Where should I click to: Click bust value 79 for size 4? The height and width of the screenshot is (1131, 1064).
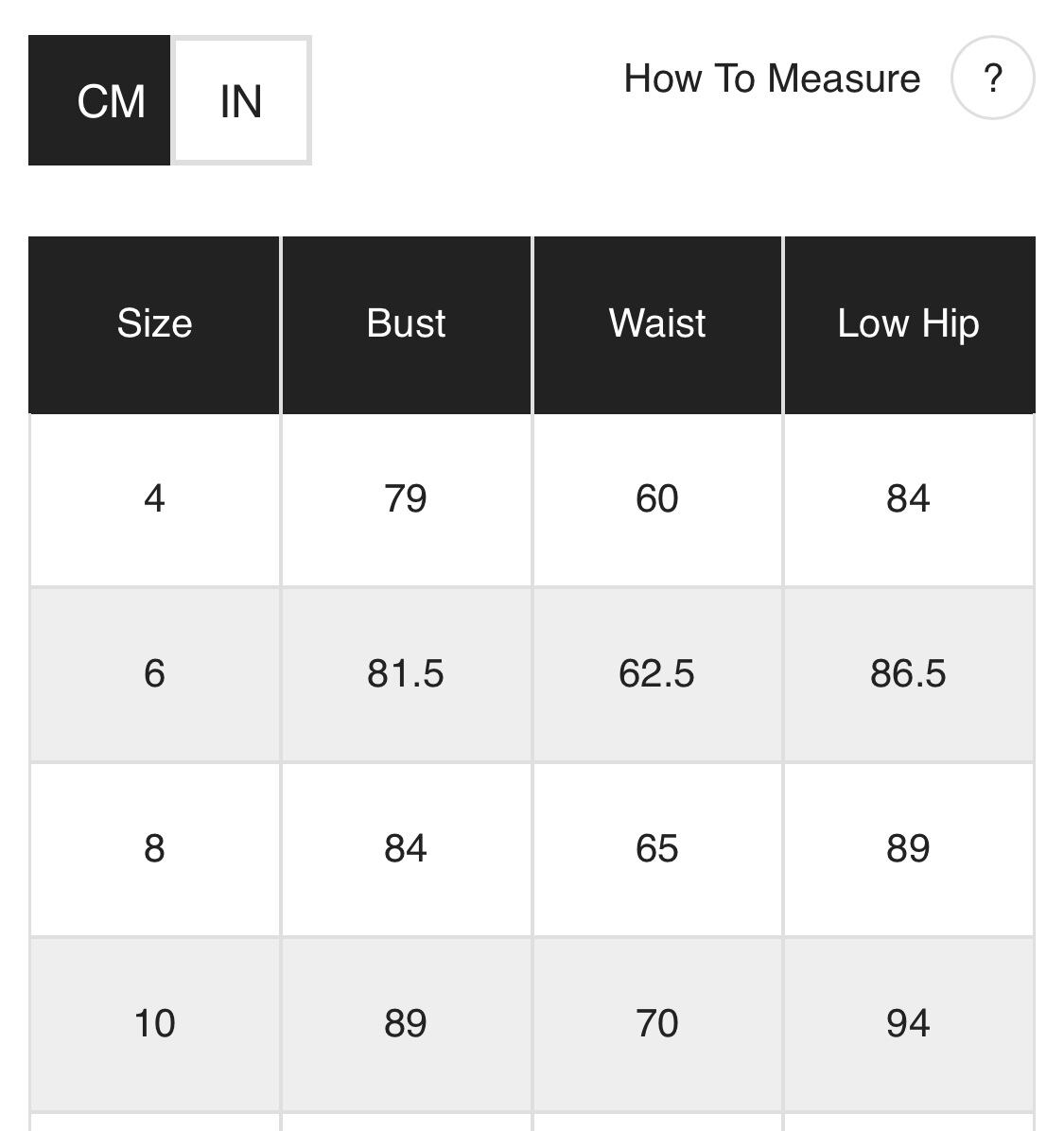coord(406,498)
